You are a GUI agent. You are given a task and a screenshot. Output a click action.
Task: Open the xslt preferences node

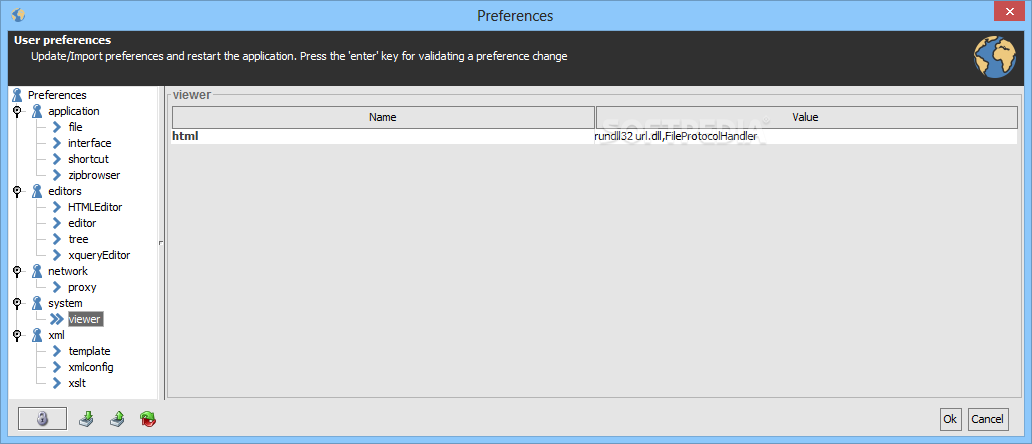click(76, 383)
